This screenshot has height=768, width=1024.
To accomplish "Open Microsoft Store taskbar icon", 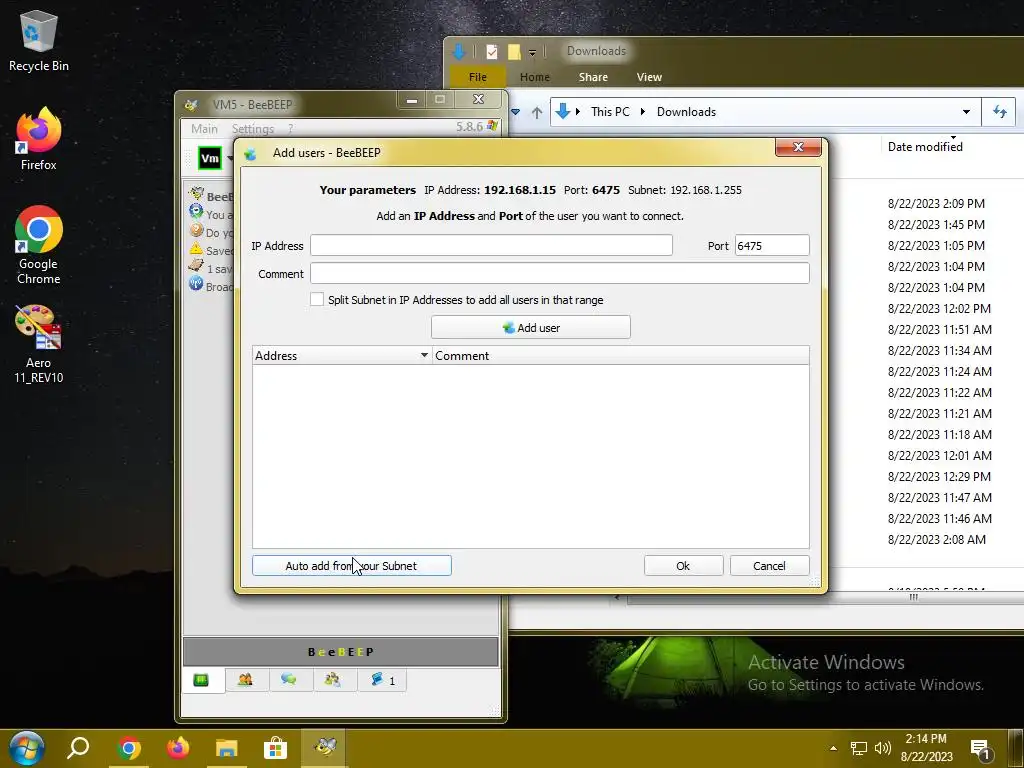I will [x=276, y=748].
